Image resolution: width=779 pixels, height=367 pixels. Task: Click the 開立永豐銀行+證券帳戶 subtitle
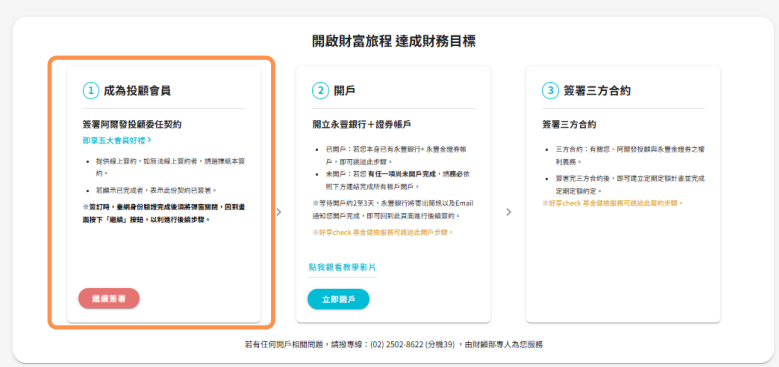361,124
